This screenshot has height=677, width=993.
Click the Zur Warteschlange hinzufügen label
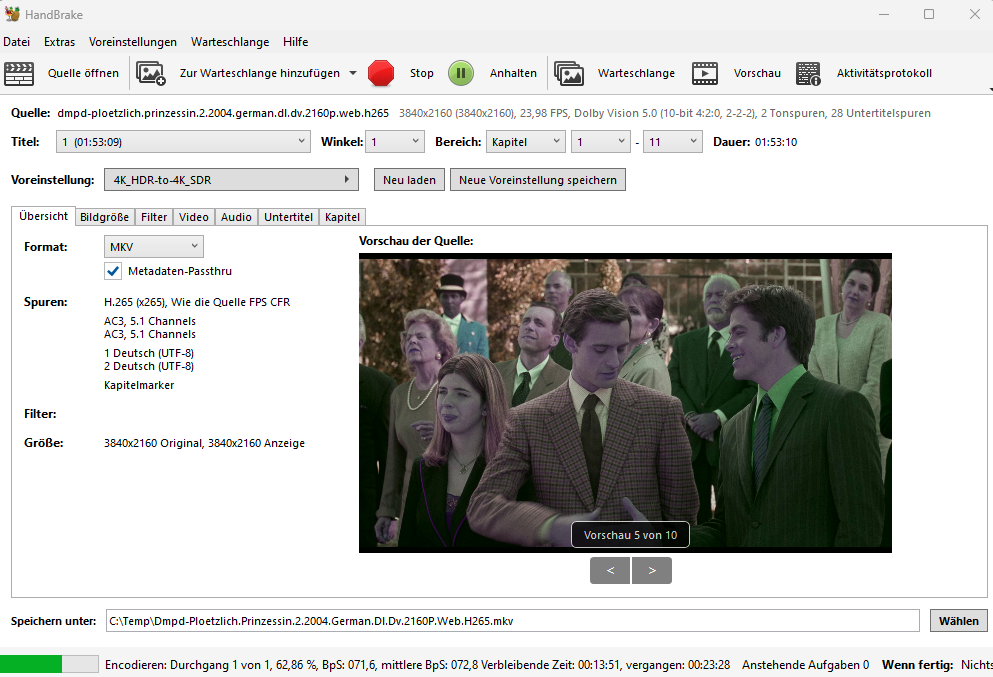tap(260, 73)
